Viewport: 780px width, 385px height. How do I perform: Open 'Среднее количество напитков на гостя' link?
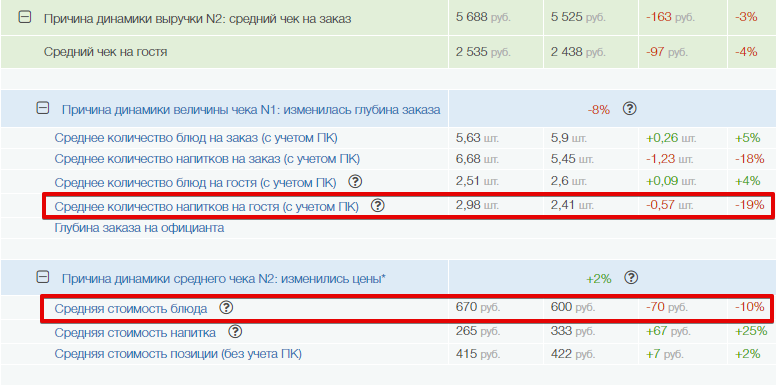coord(206,206)
